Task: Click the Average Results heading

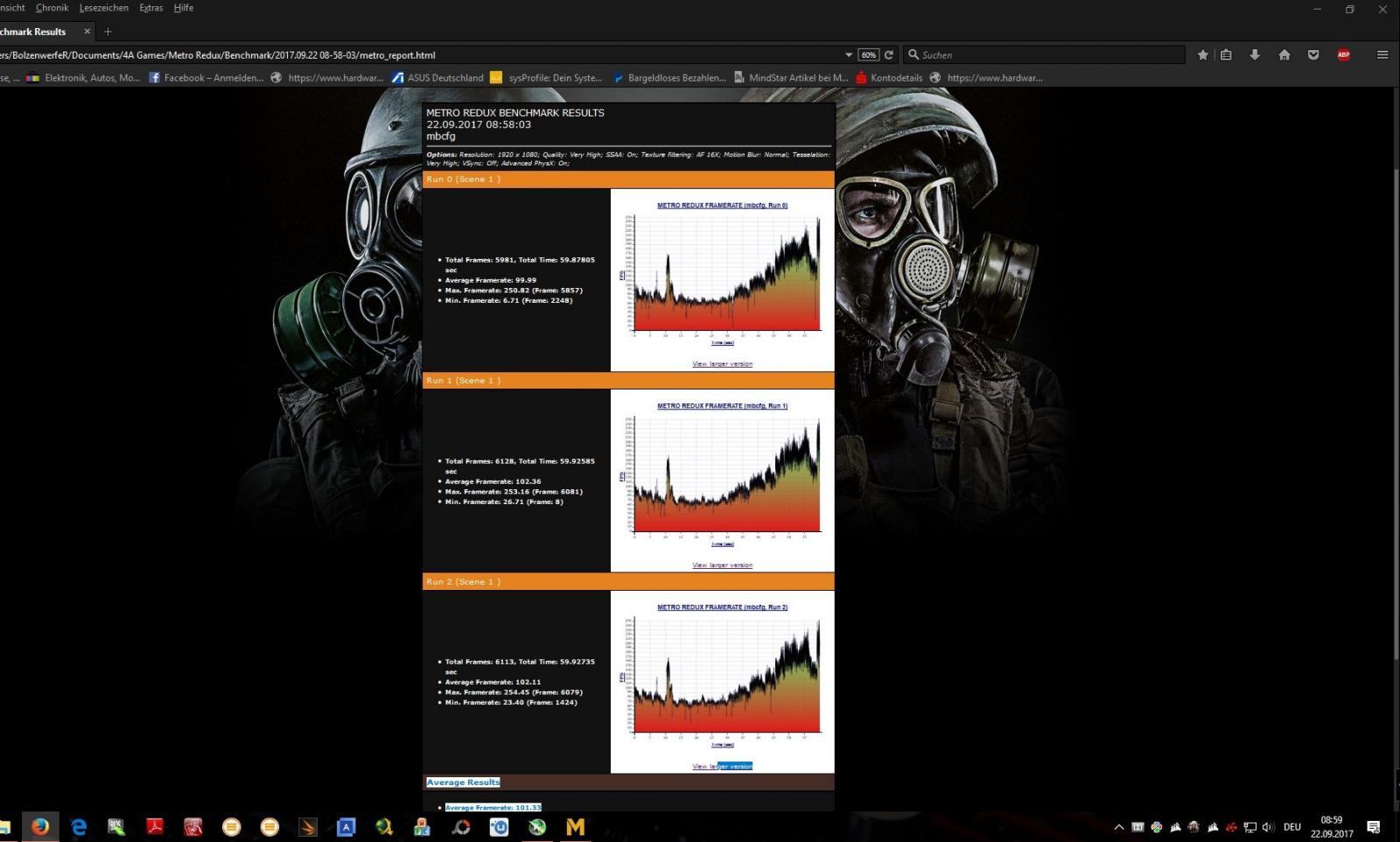Action: click(x=463, y=782)
